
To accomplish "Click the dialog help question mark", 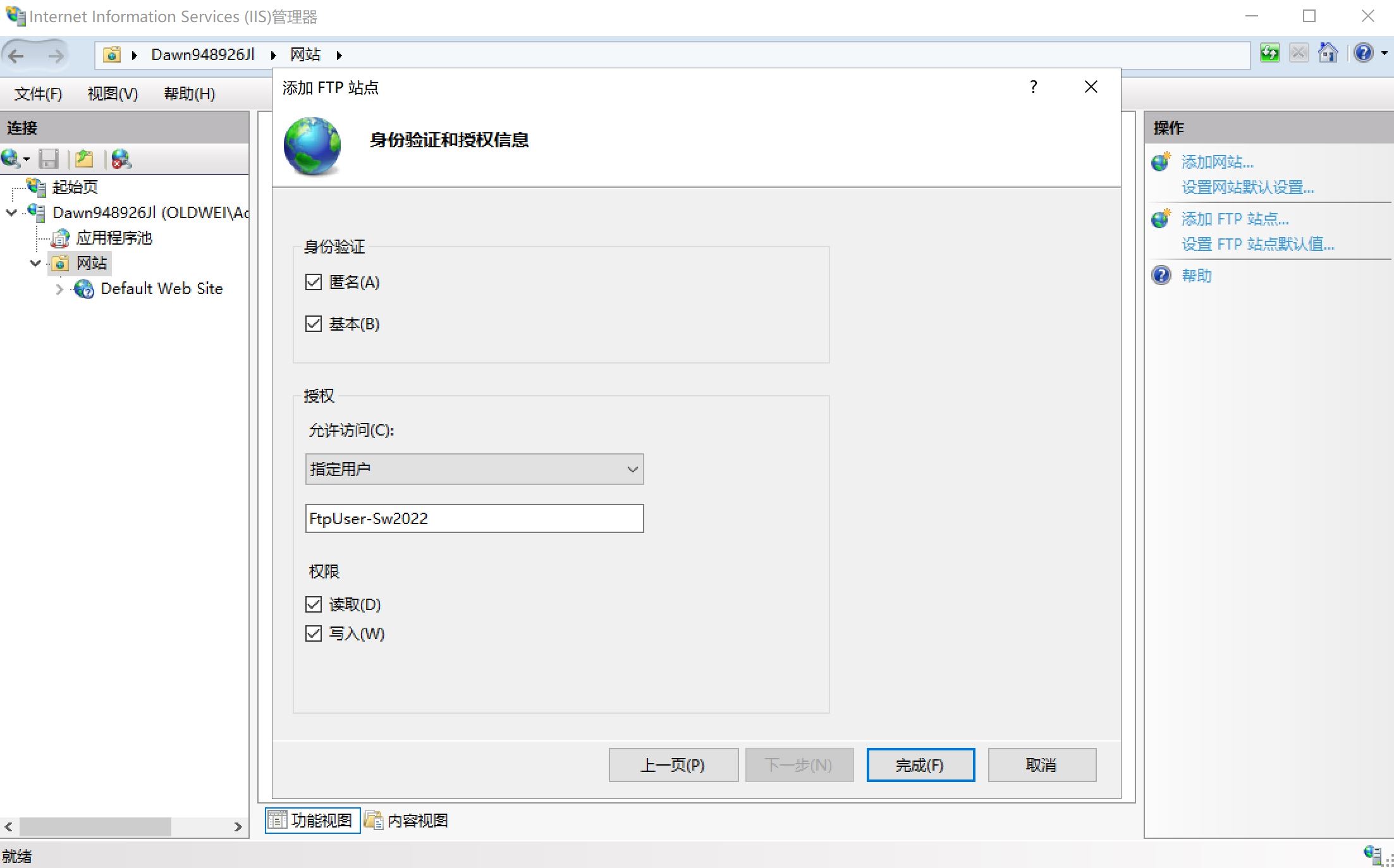I will click(1034, 87).
